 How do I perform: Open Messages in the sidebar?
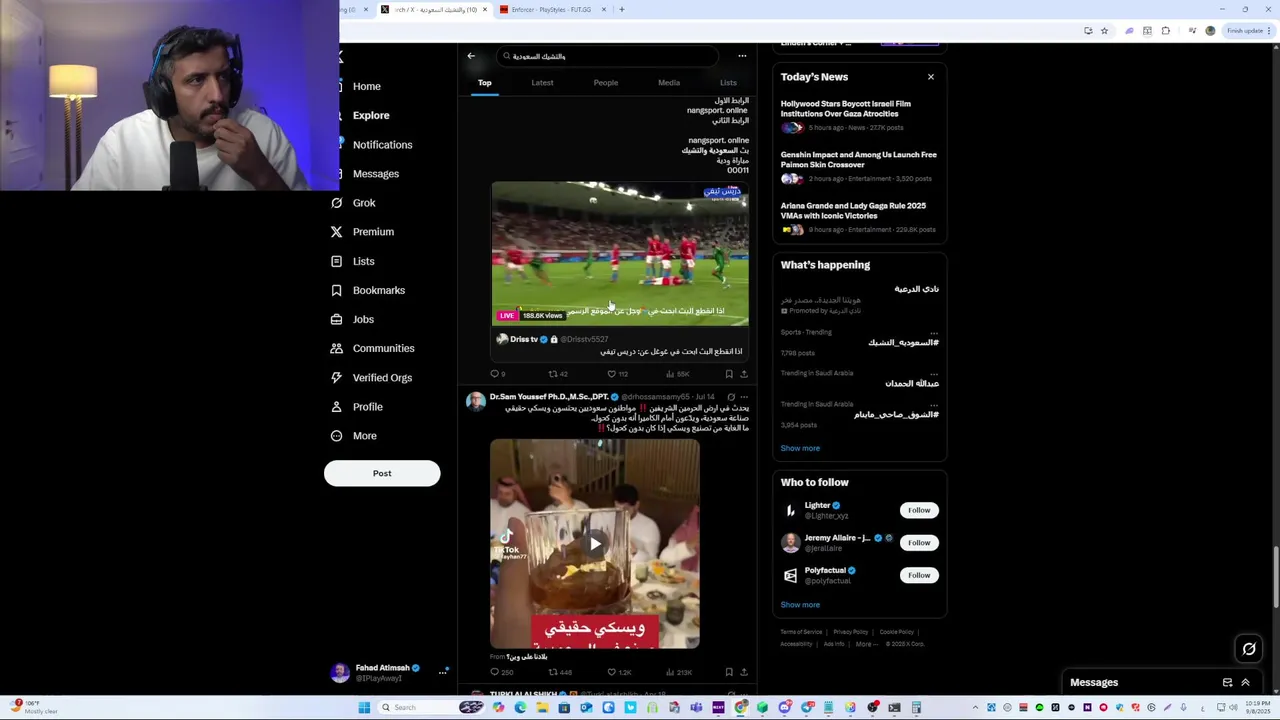tap(375, 174)
